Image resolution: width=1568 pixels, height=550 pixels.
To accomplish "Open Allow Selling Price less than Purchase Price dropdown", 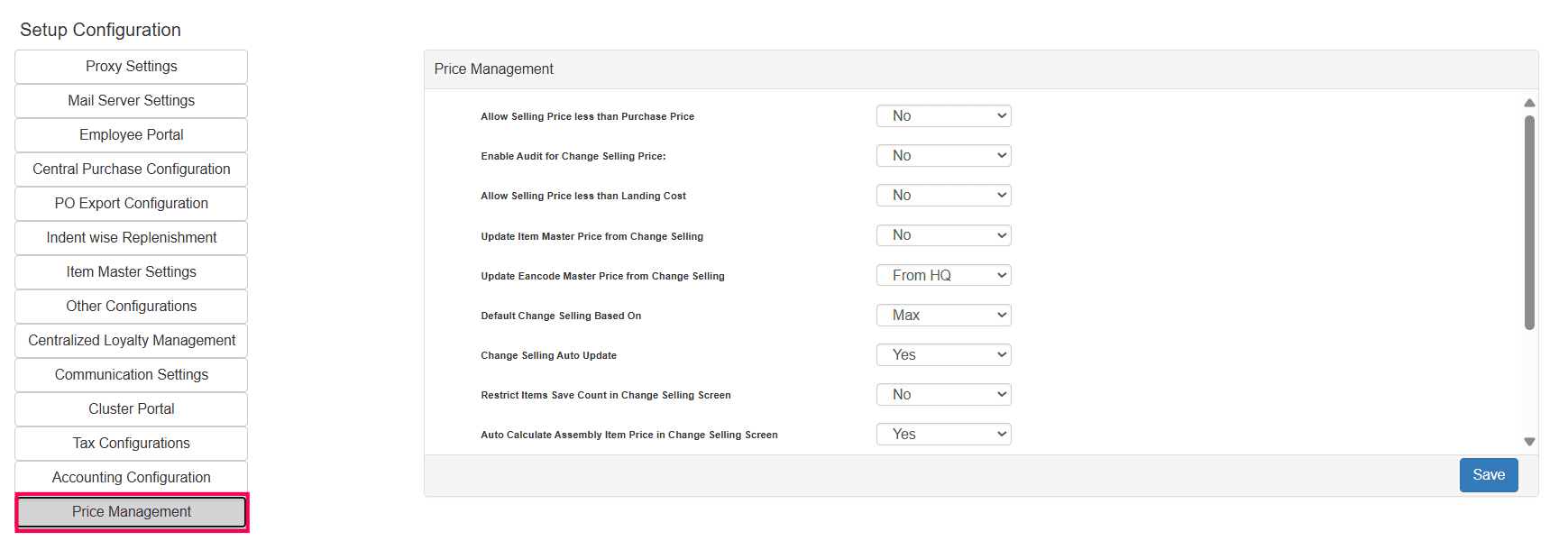I will click(x=943, y=116).
